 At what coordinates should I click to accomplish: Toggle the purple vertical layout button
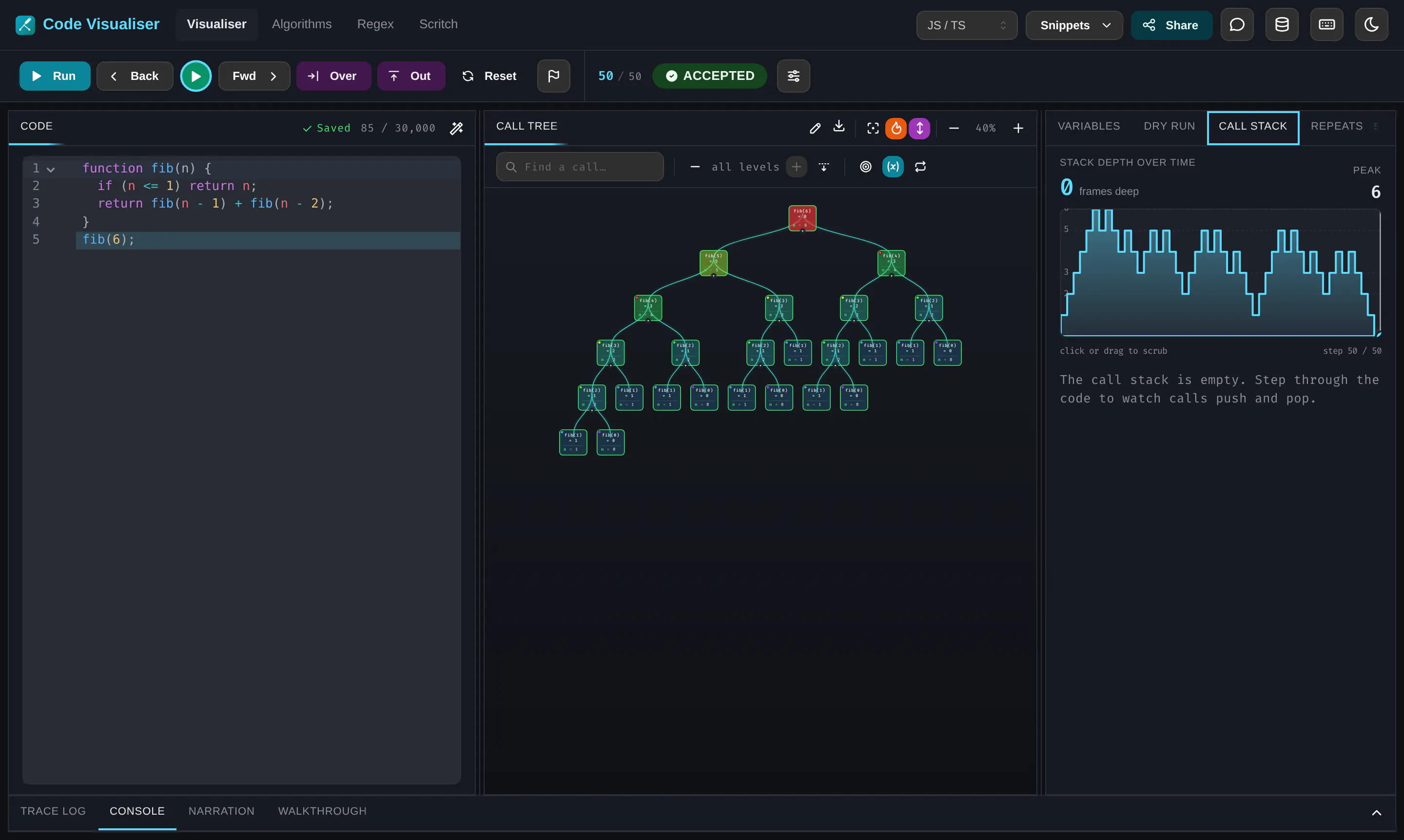coord(920,129)
